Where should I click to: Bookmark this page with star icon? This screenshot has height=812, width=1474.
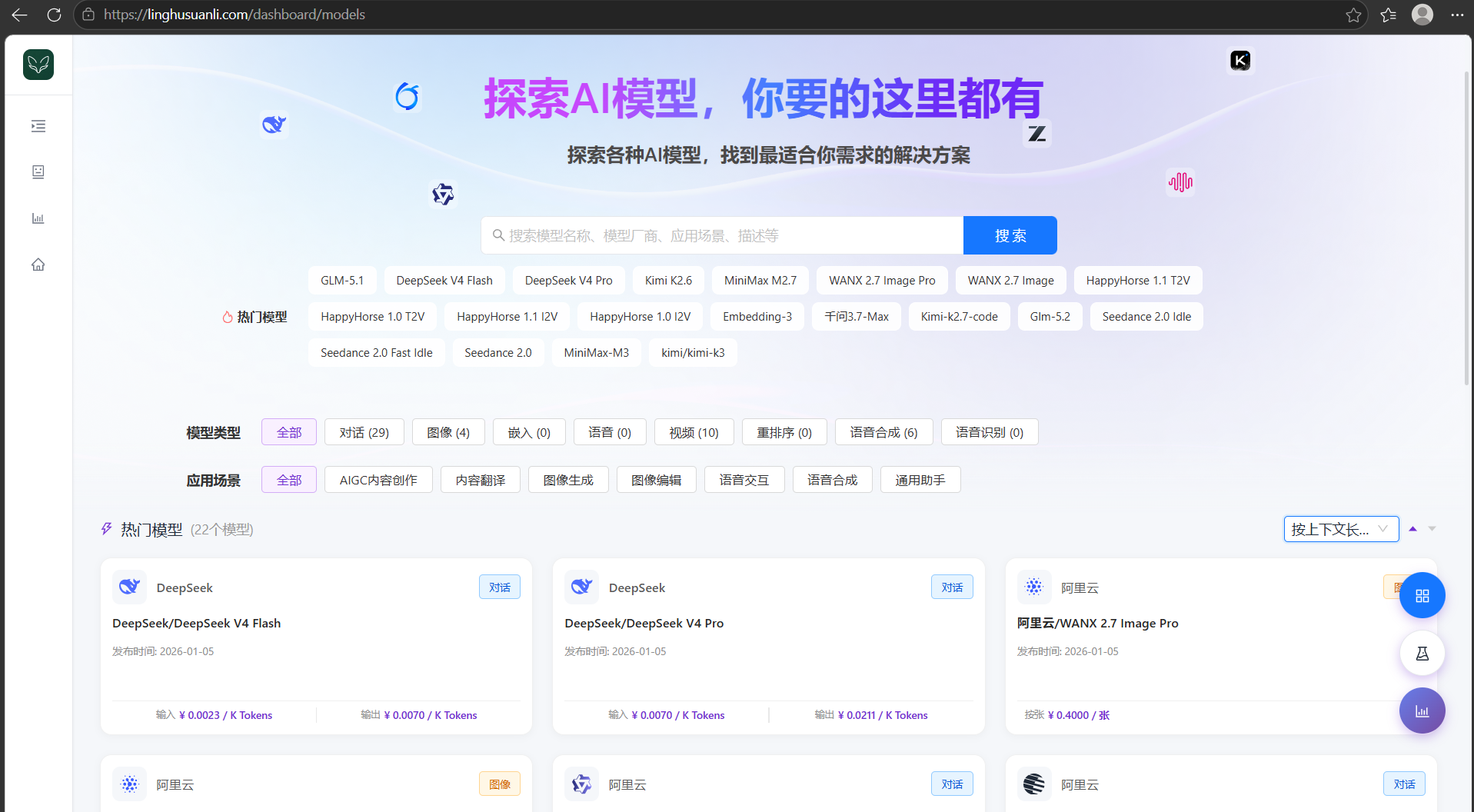pyautogui.click(x=1353, y=15)
